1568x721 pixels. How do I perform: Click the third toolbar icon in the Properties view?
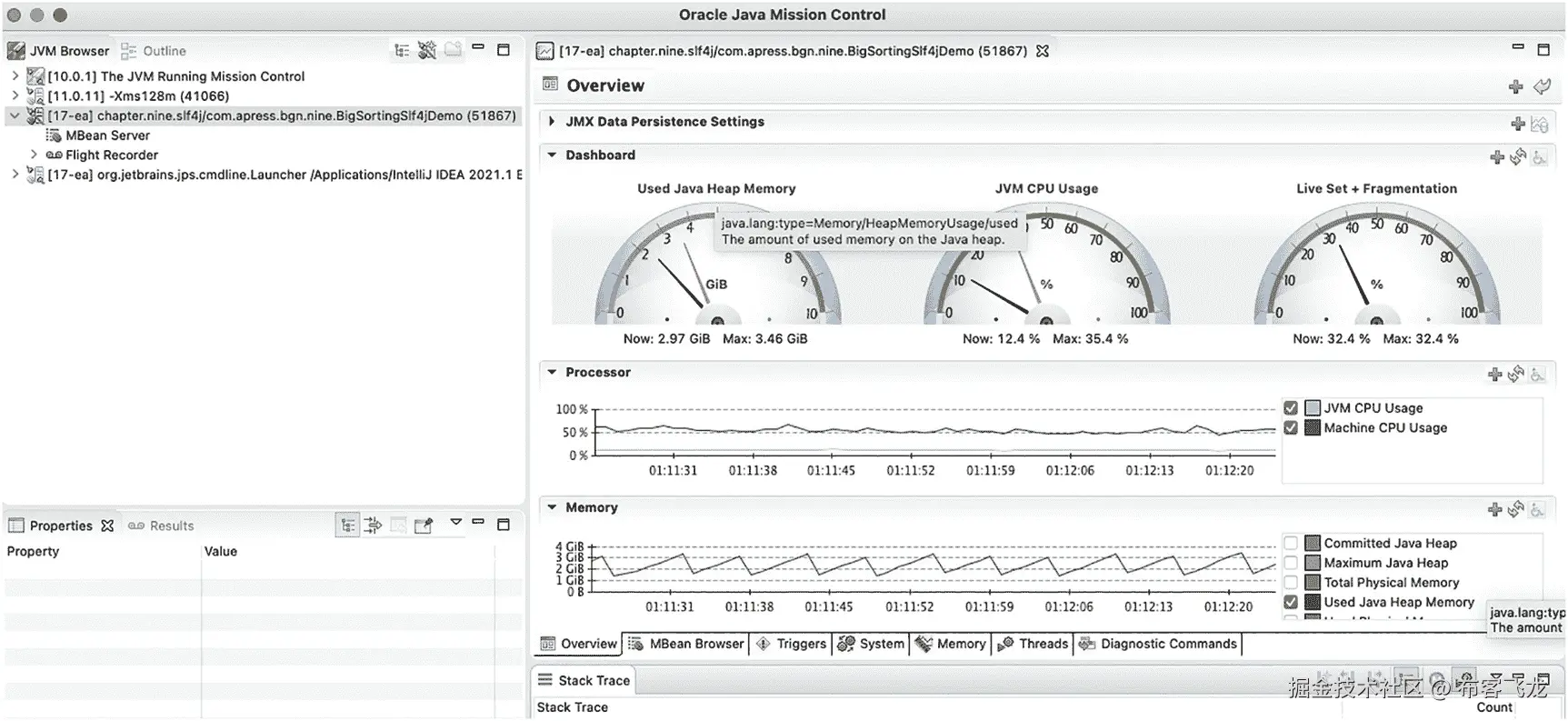398,526
